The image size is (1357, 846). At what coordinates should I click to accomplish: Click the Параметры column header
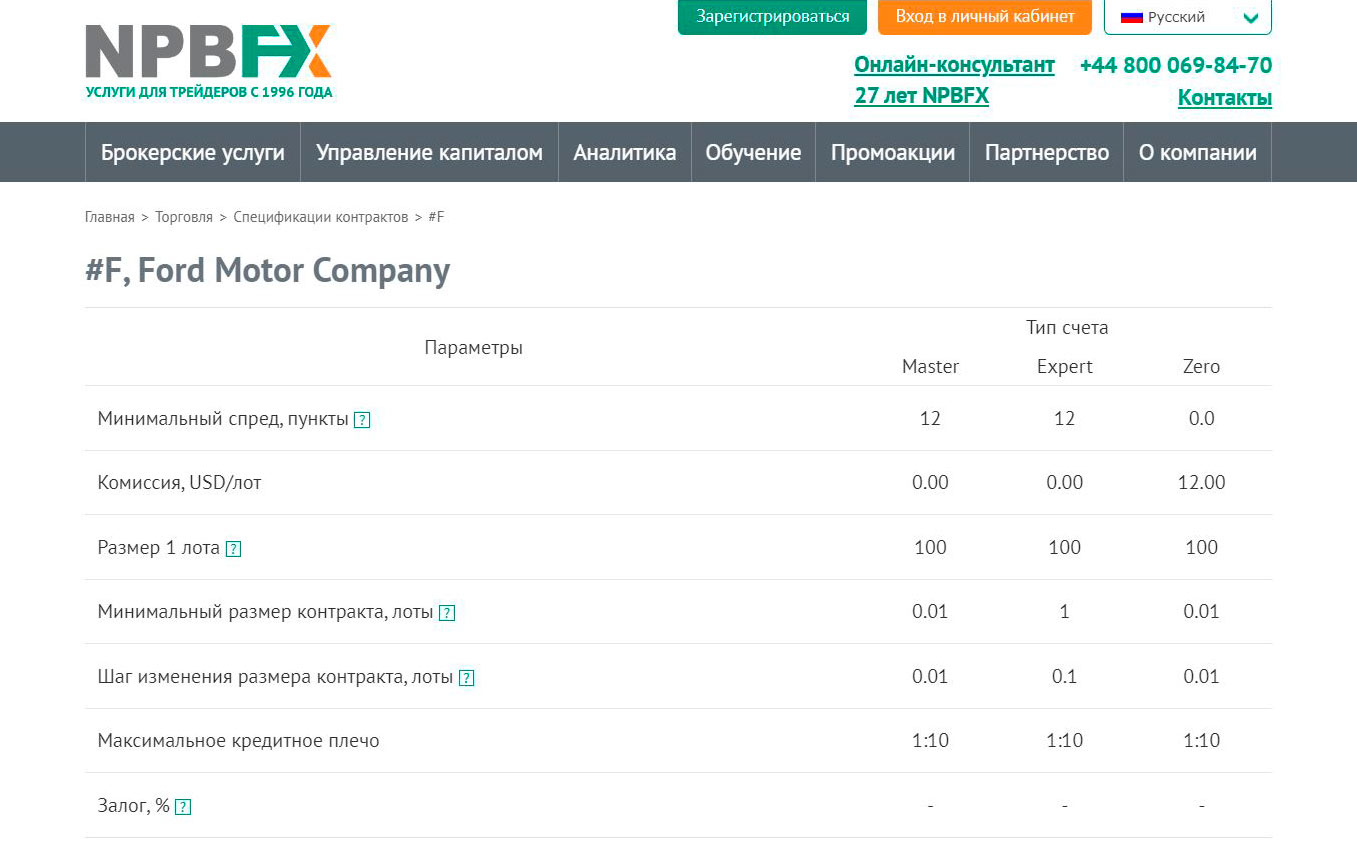[473, 347]
